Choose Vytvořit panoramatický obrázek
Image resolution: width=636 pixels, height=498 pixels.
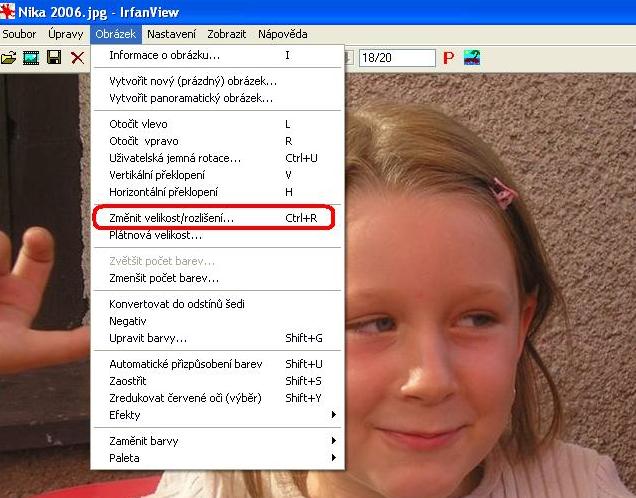217,98
